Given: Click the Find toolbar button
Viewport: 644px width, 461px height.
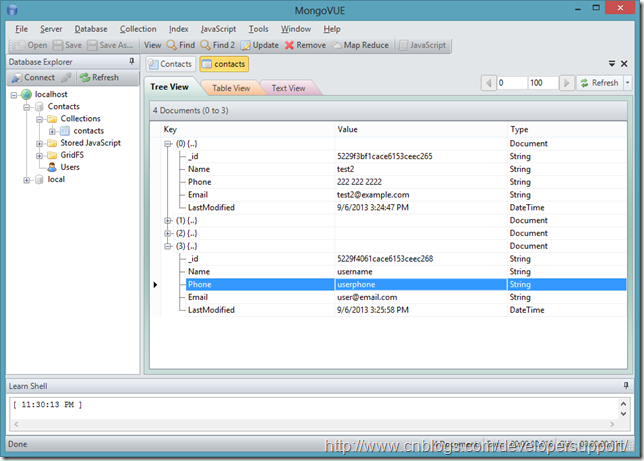Looking at the screenshot, I should (x=181, y=45).
